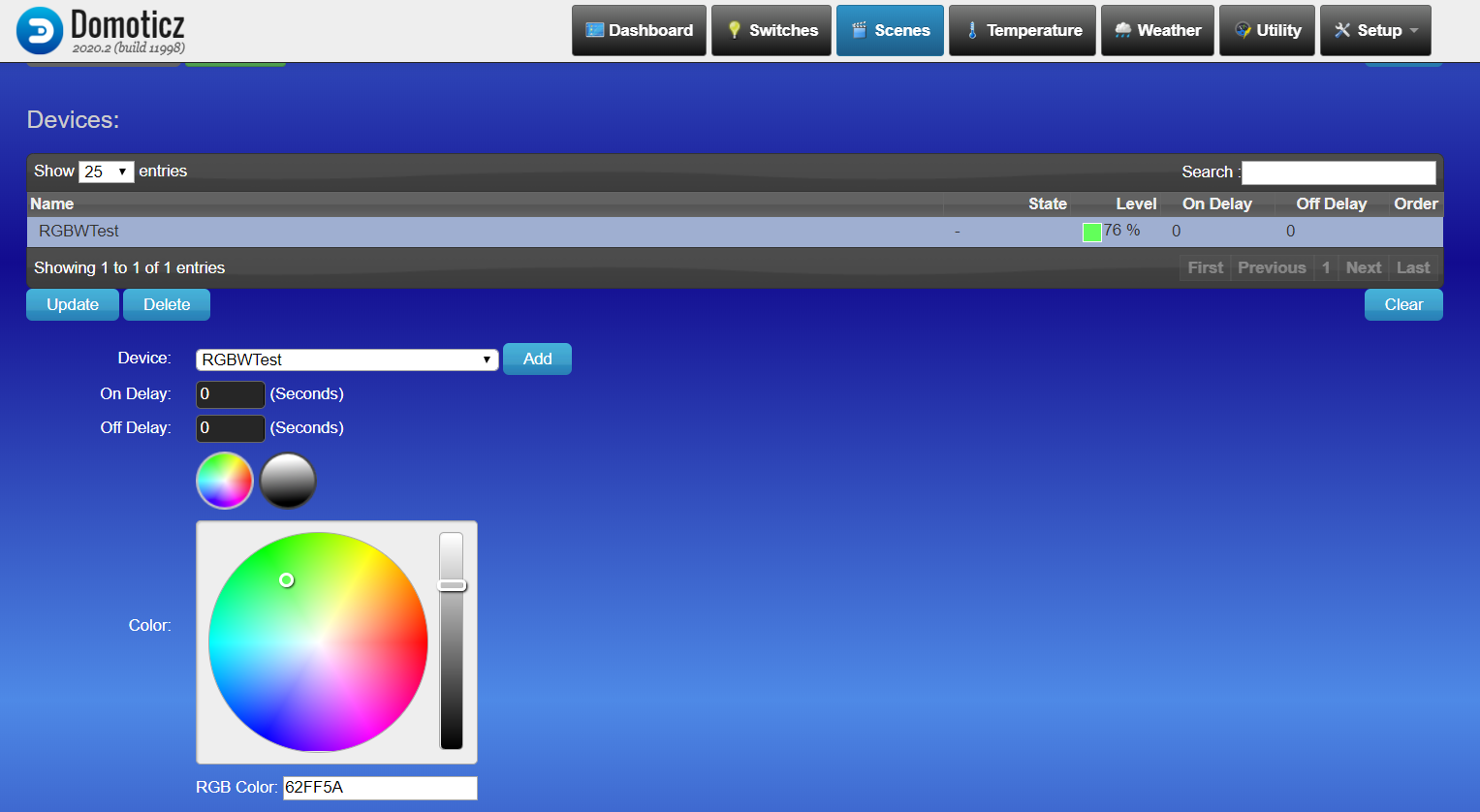Click the brightness slider handle
The height and width of the screenshot is (812, 1480).
point(452,585)
